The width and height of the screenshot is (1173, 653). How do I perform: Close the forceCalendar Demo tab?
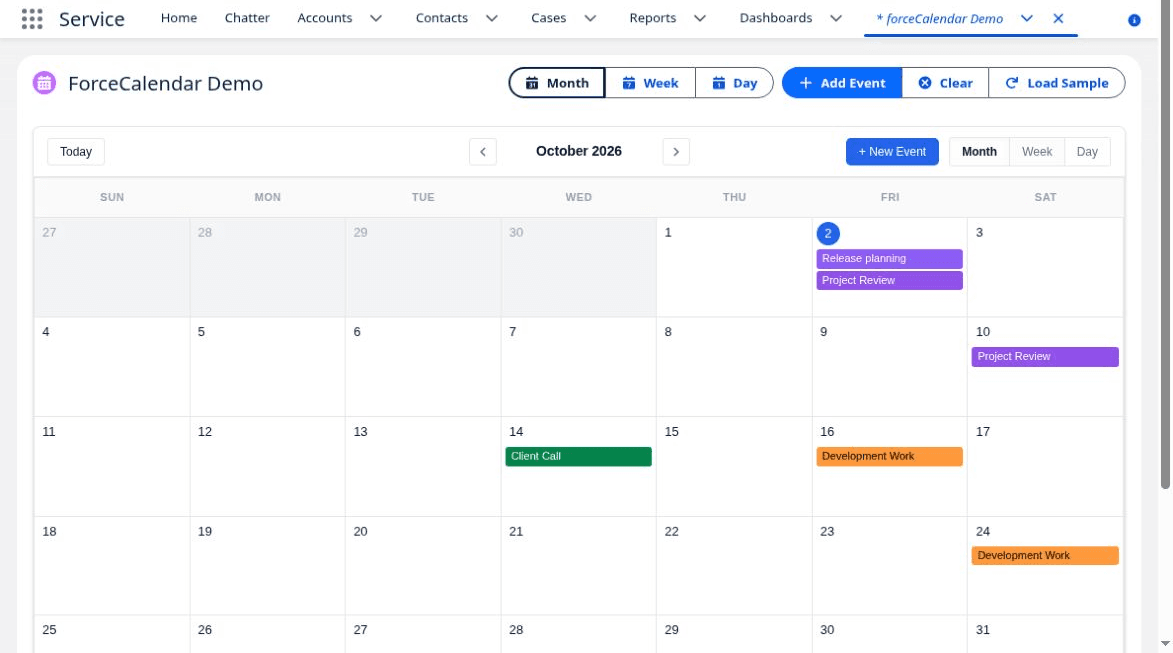(1058, 19)
